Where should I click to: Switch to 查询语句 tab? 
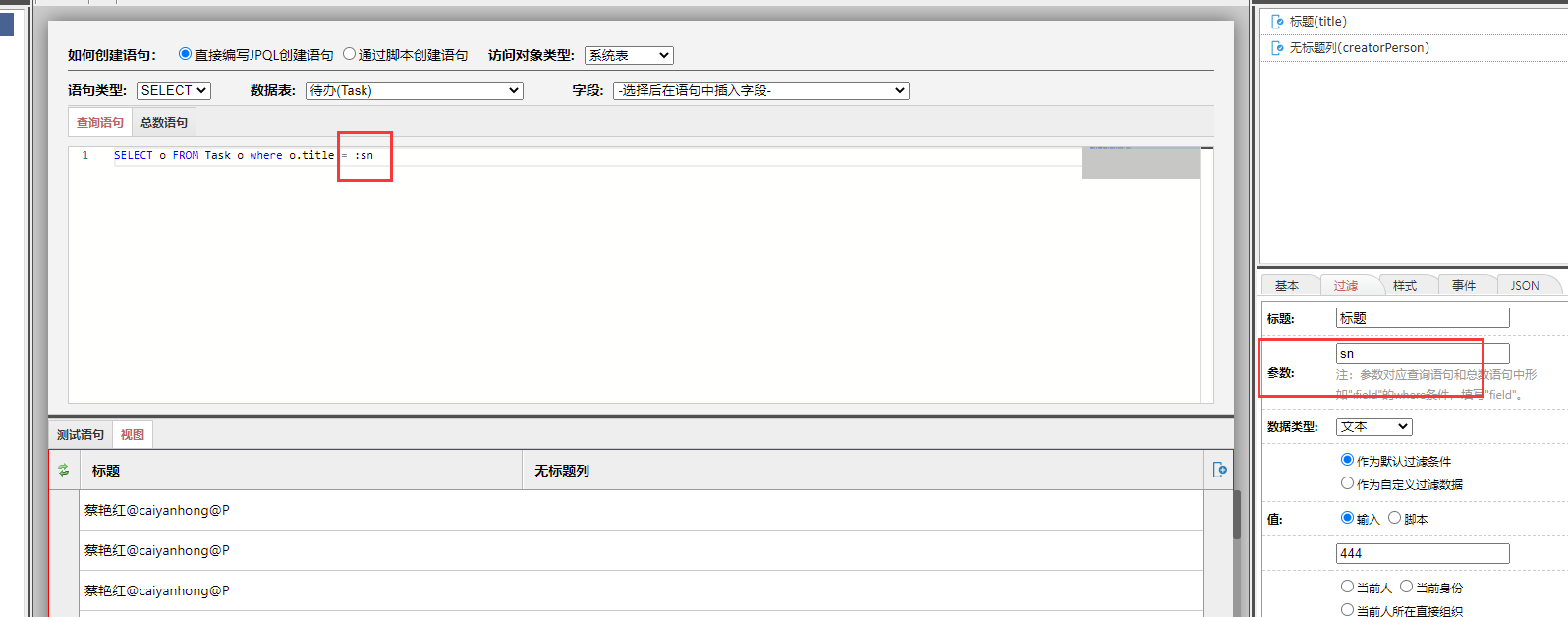click(100, 122)
